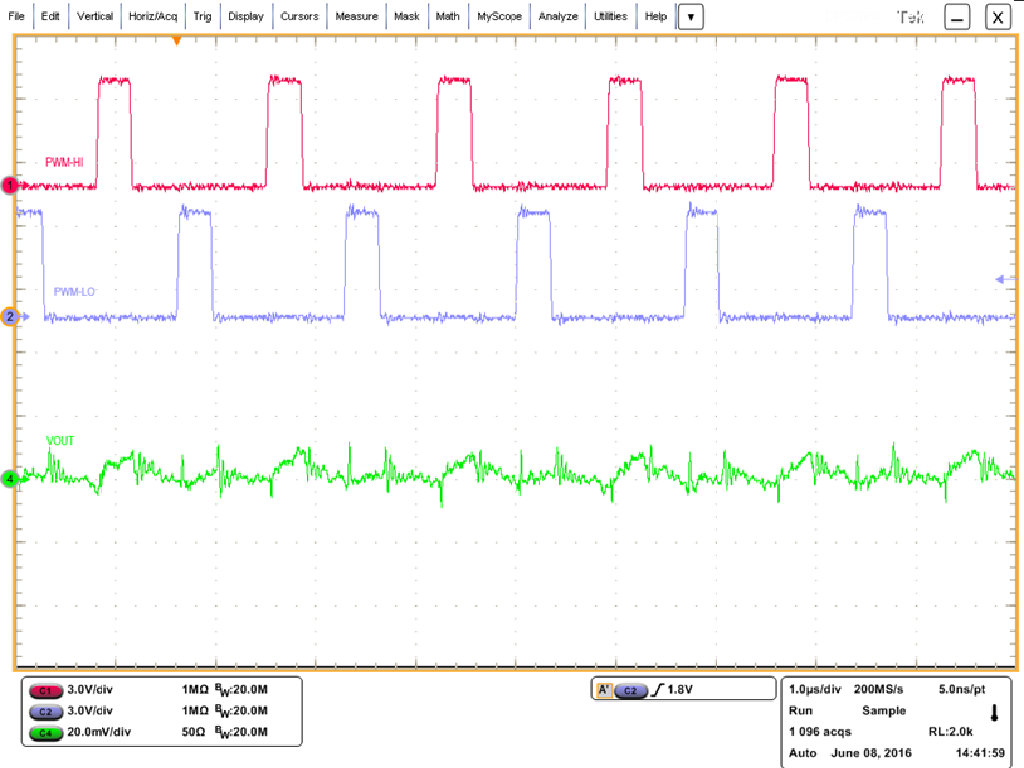This screenshot has height=768, width=1024.
Task: Open the Measure menu
Action: click(356, 16)
